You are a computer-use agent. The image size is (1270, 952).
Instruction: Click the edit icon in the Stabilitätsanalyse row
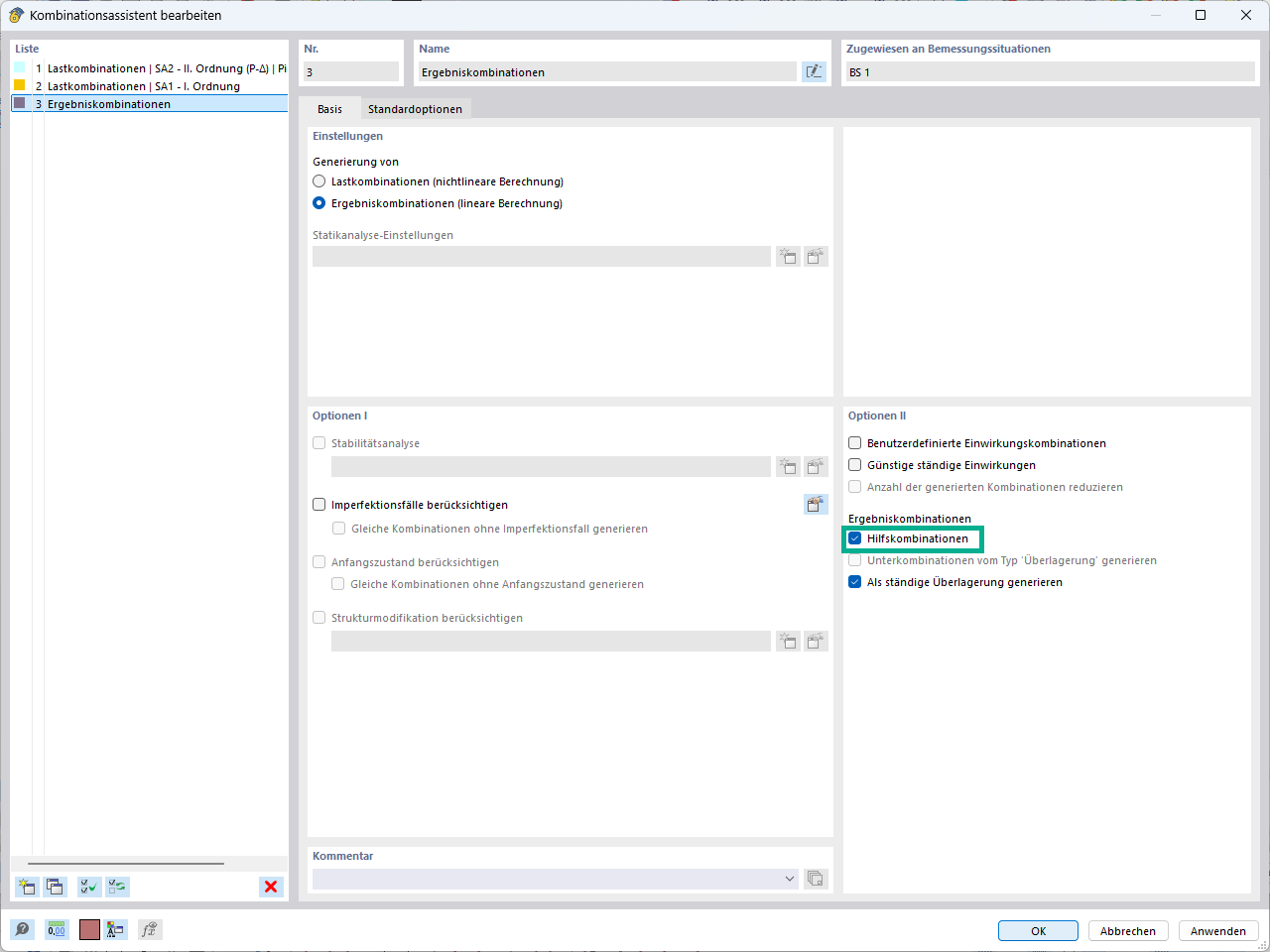click(816, 466)
